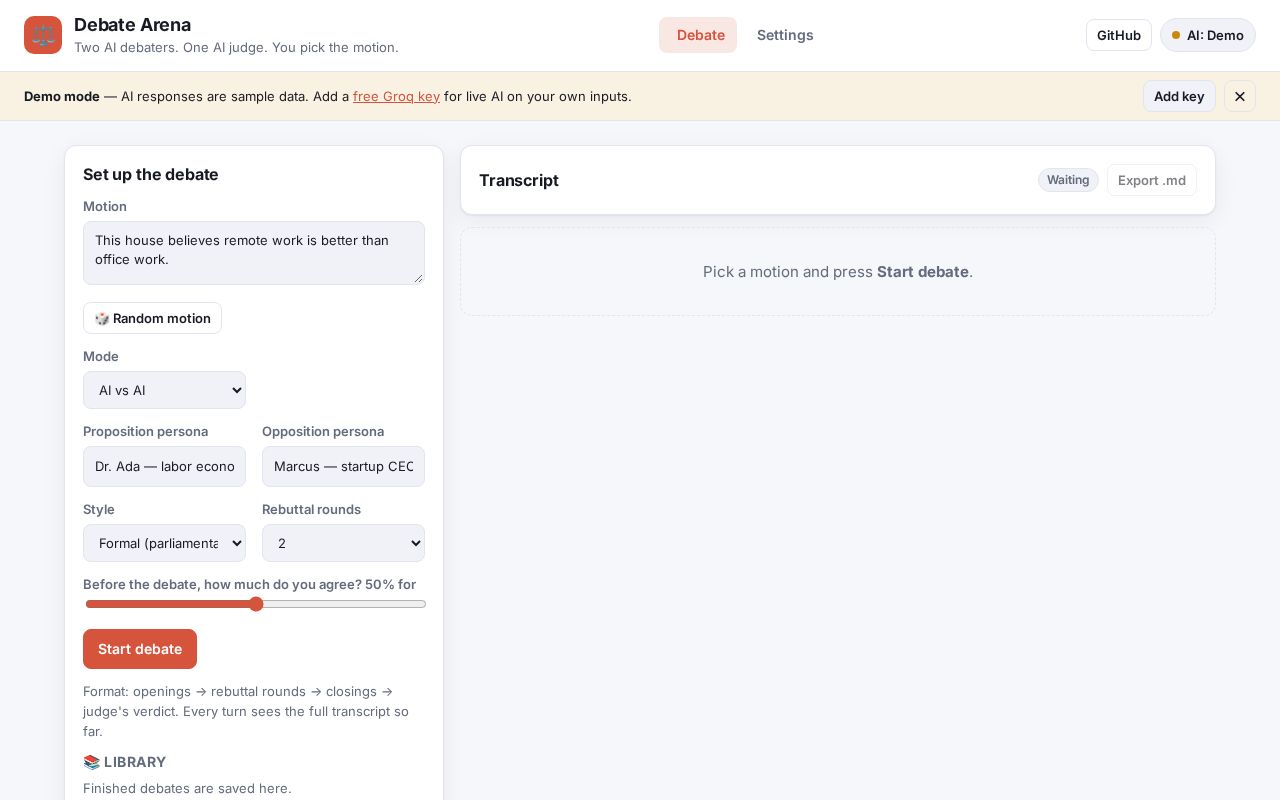Click the 'Set up the debate' heading

[151, 174]
